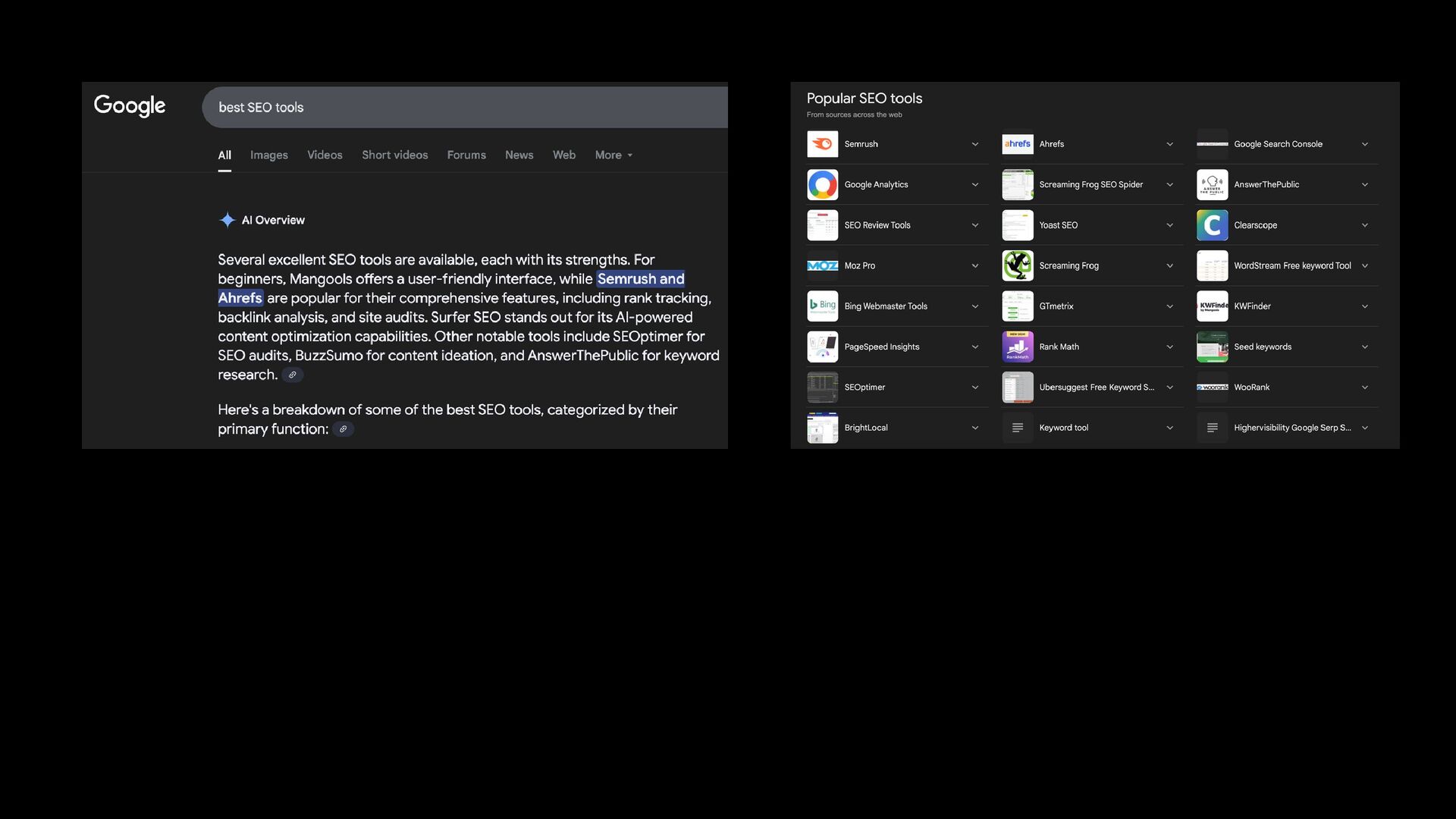Click the GTmetrix thumbnail
Screen dimensions: 1456x819
1018,306
